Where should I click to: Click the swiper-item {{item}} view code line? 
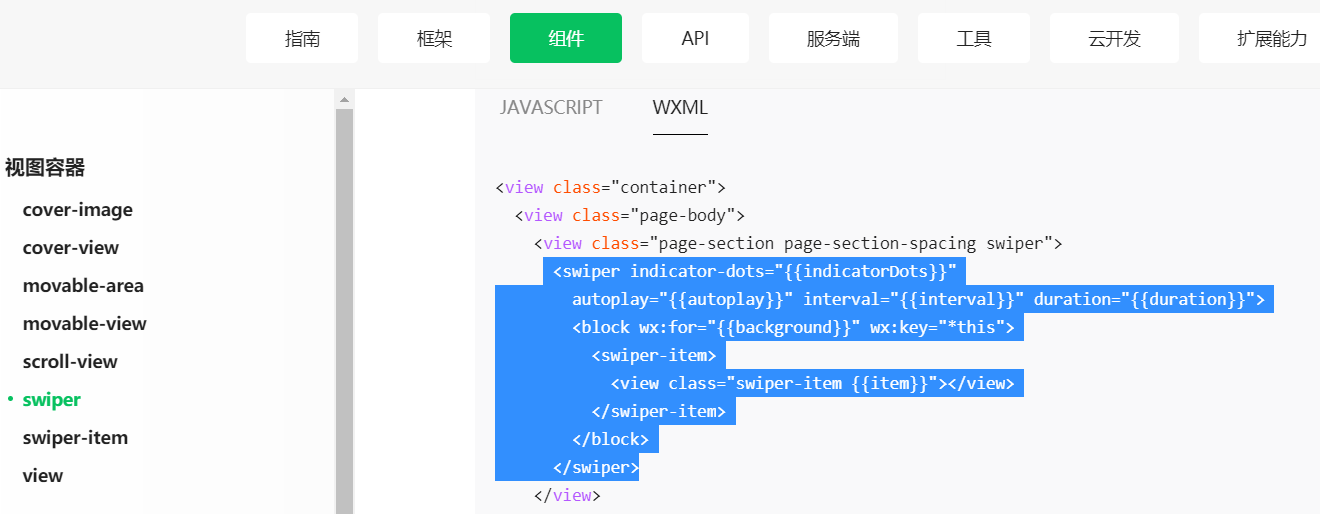813,383
